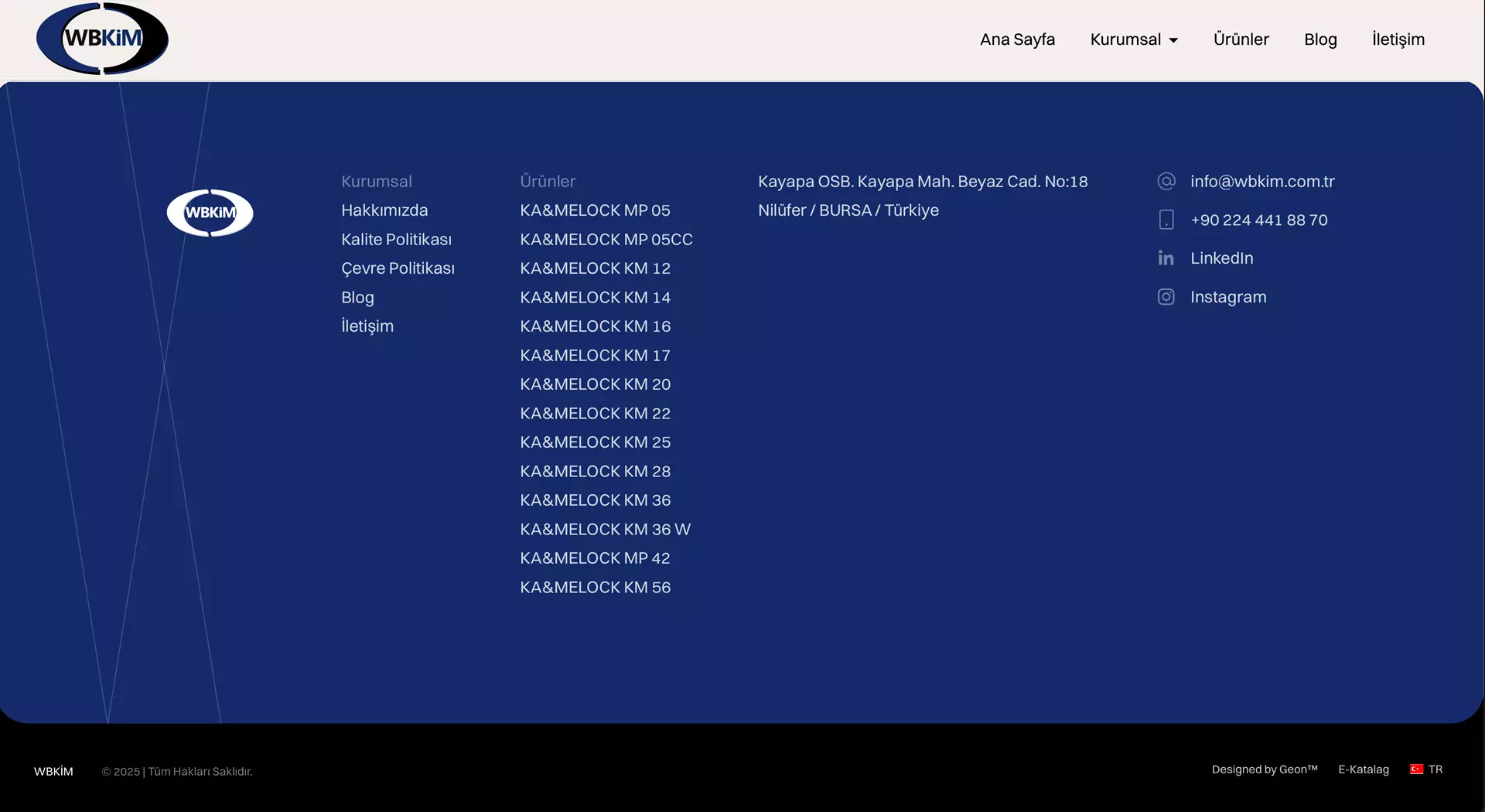Open the Hakkımızda footer link
Viewport: 1485px width, 812px height.
click(x=384, y=210)
